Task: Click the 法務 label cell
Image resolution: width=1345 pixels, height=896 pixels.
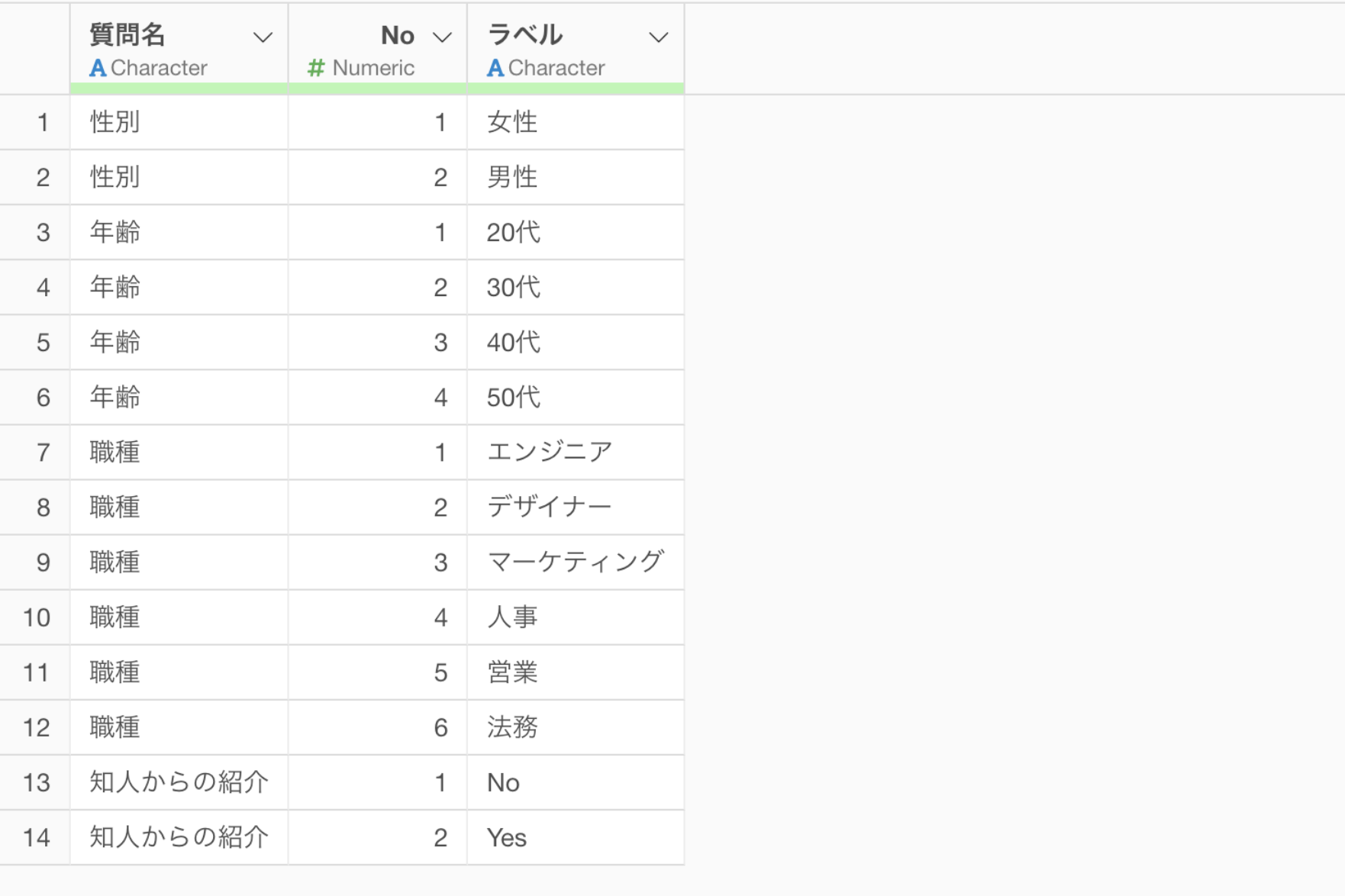Action: pyautogui.click(x=512, y=727)
